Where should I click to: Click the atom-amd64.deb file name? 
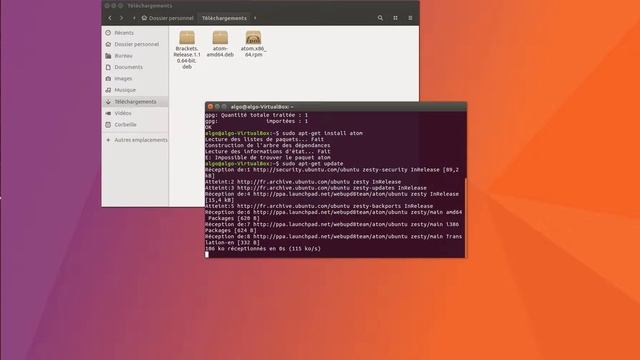pyautogui.click(x=220, y=51)
